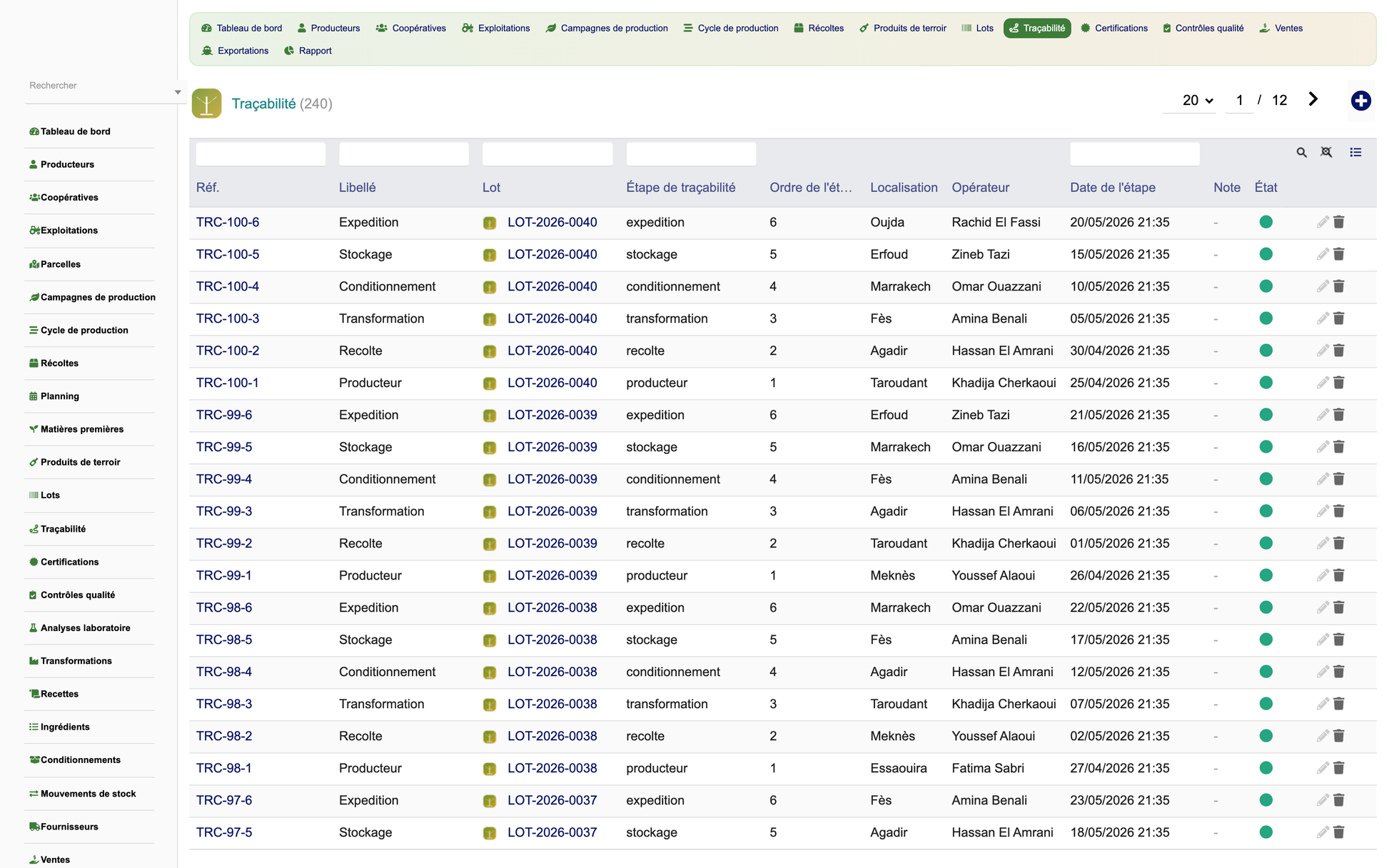Click the Étape de traçabilité filter field
This screenshot has height=868, width=1389.
point(691,153)
